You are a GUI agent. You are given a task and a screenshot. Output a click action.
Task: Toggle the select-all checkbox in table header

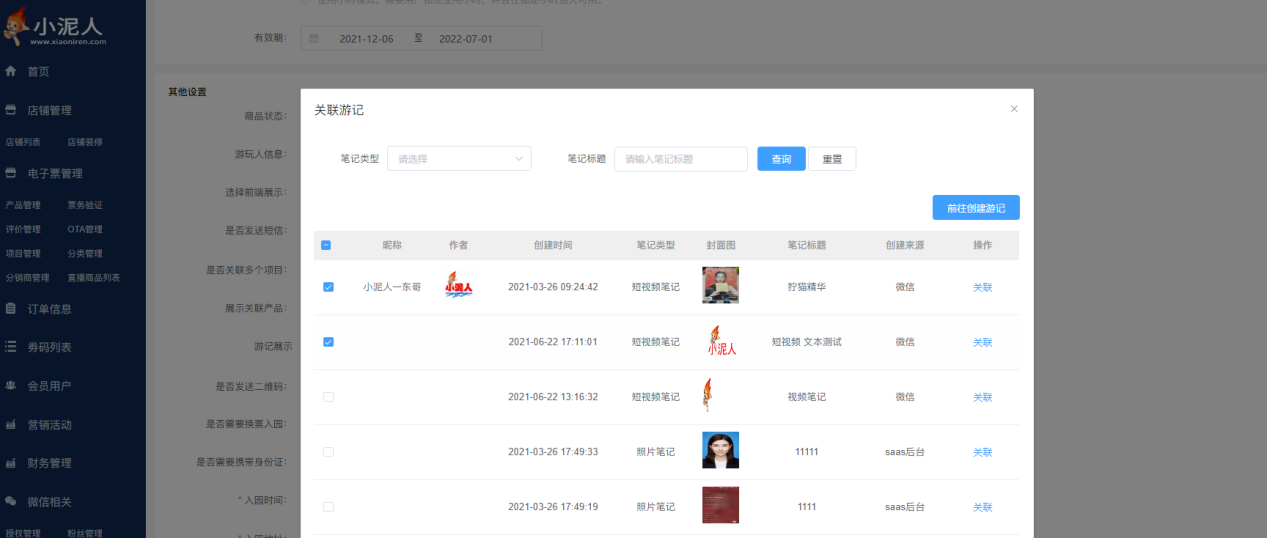[x=327, y=245]
